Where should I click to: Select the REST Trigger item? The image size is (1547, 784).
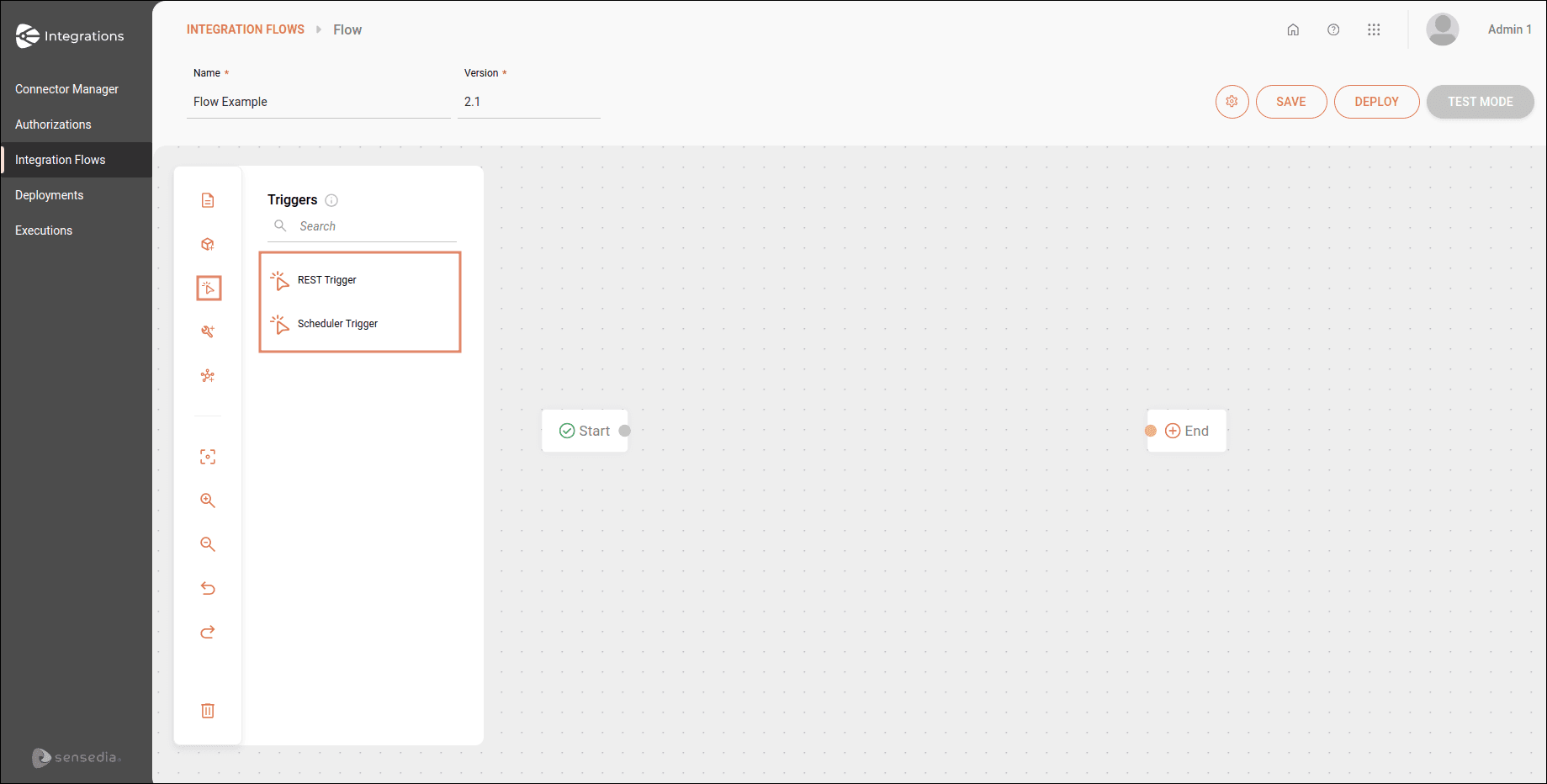pos(327,280)
